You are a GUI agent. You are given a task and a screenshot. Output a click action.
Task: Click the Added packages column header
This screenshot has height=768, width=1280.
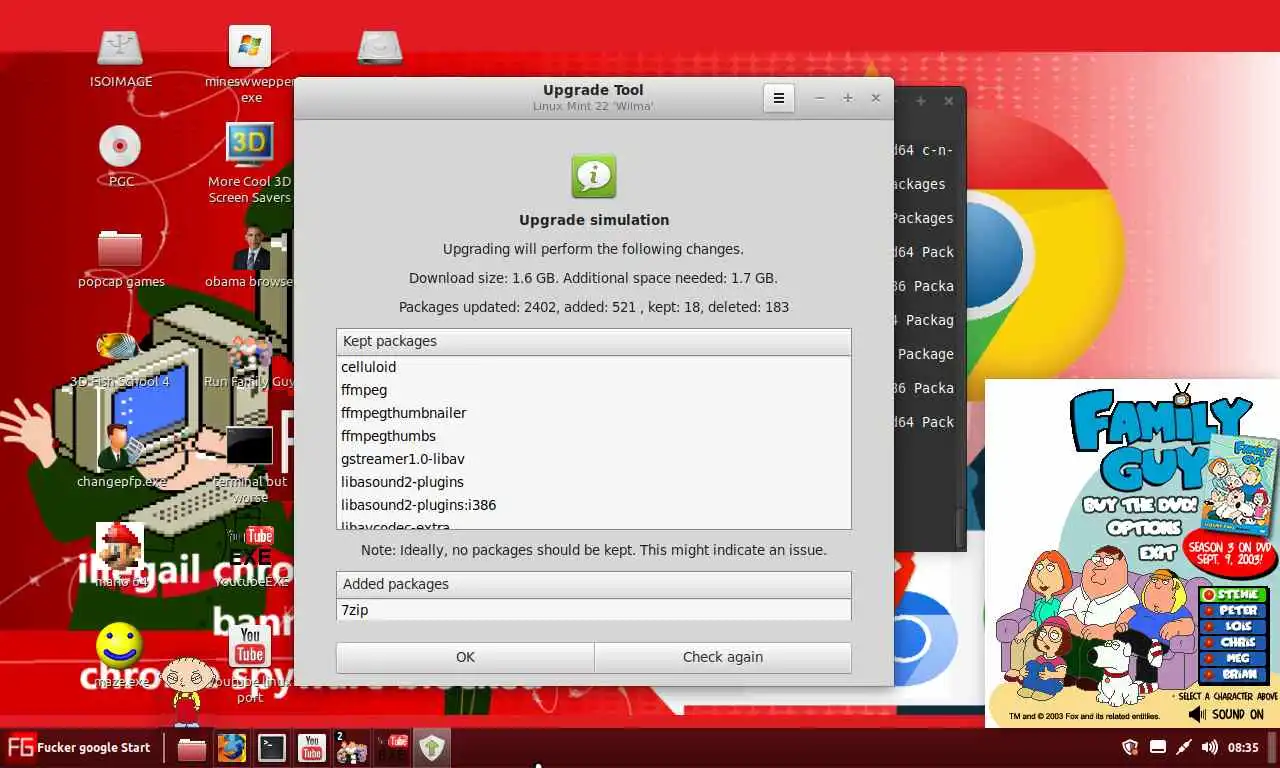[x=594, y=584]
